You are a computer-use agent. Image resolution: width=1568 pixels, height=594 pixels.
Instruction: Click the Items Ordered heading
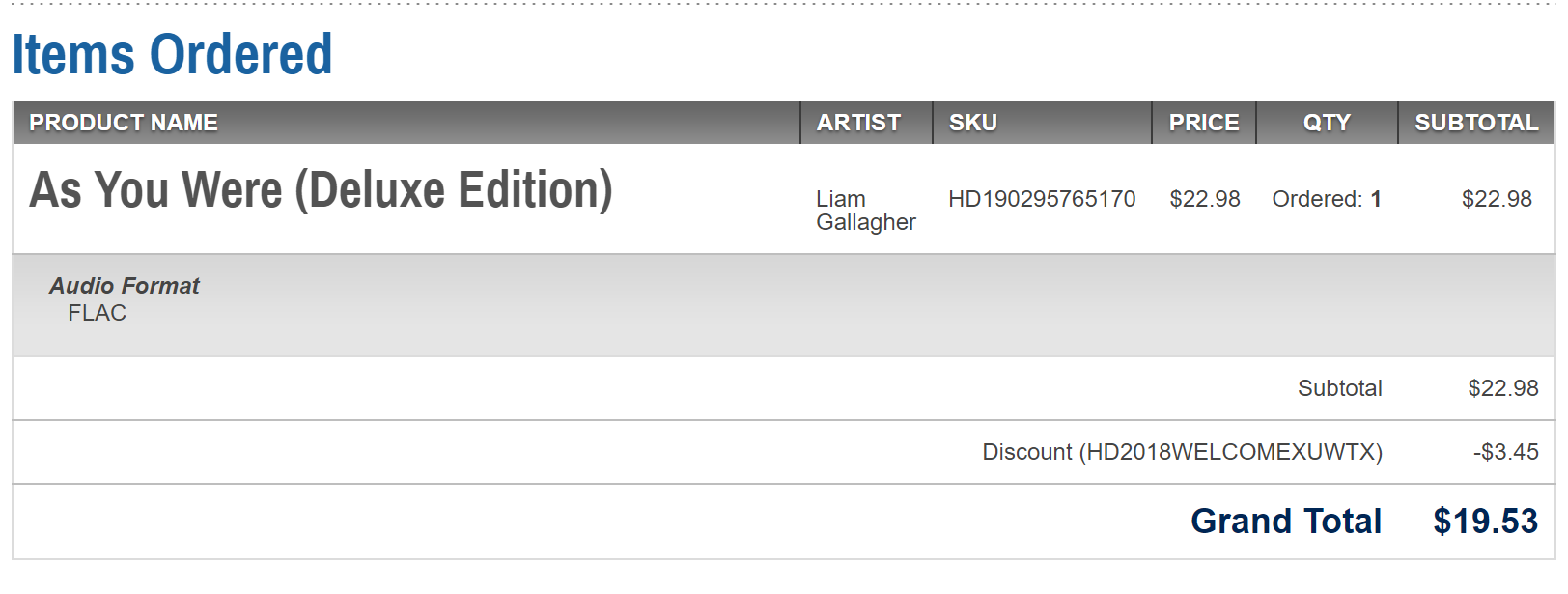tap(172, 54)
